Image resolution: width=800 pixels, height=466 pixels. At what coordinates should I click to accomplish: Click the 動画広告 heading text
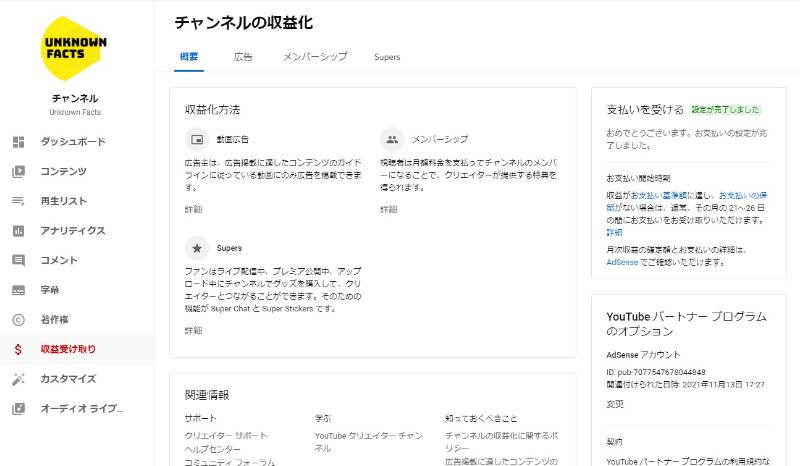(233, 139)
